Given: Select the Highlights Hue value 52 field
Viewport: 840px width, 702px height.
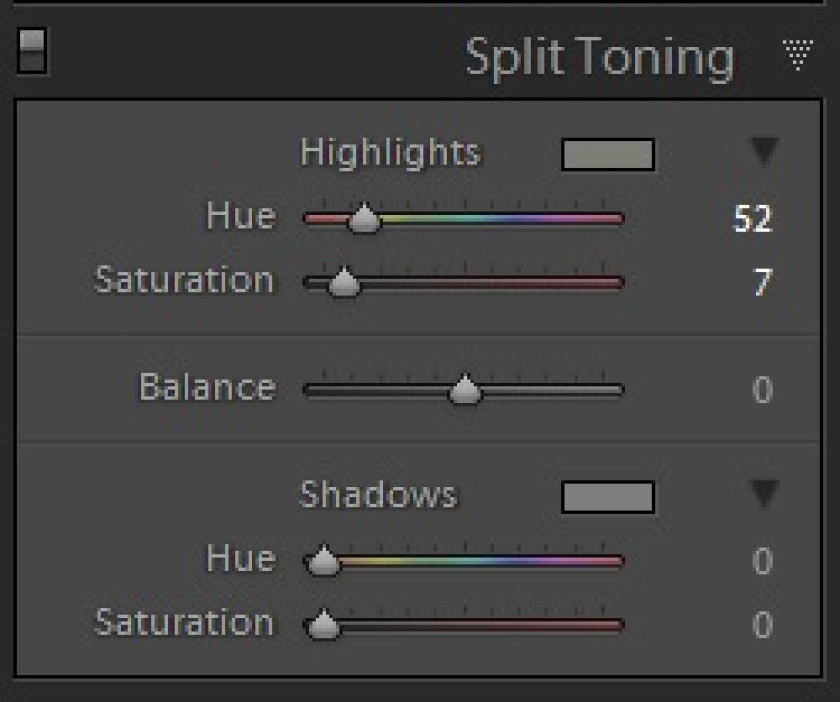Looking at the screenshot, I should coord(752,218).
